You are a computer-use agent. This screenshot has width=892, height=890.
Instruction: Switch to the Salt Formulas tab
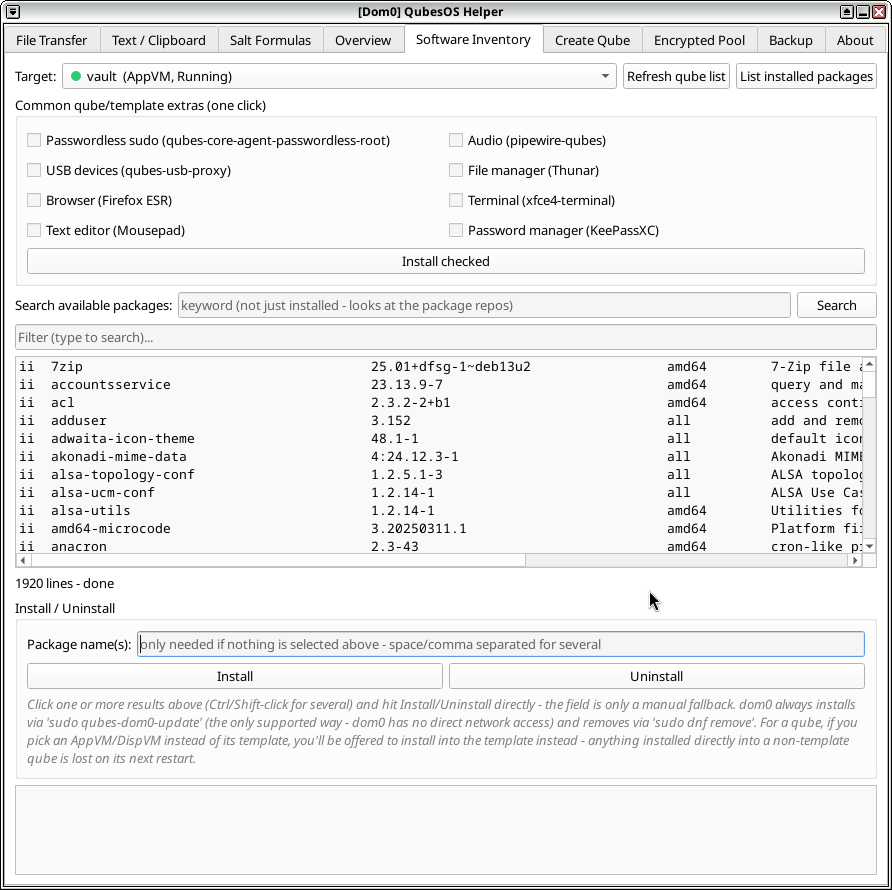(x=270, y=40)
